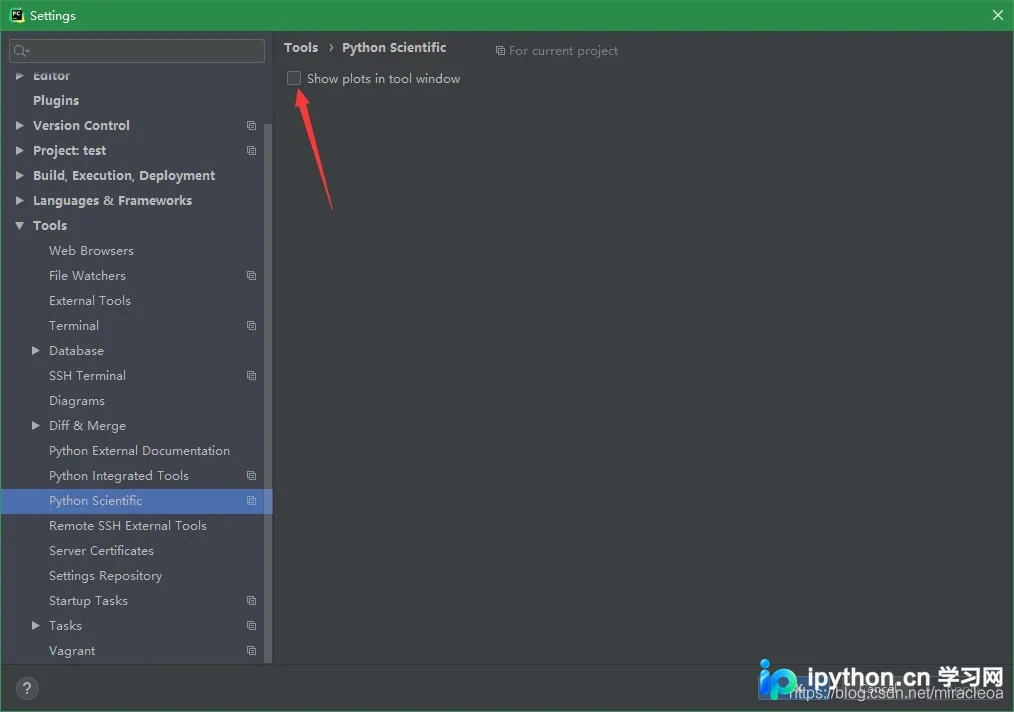Select External Tools settings item
The image size is (1014, 712).
click(90, 301)
